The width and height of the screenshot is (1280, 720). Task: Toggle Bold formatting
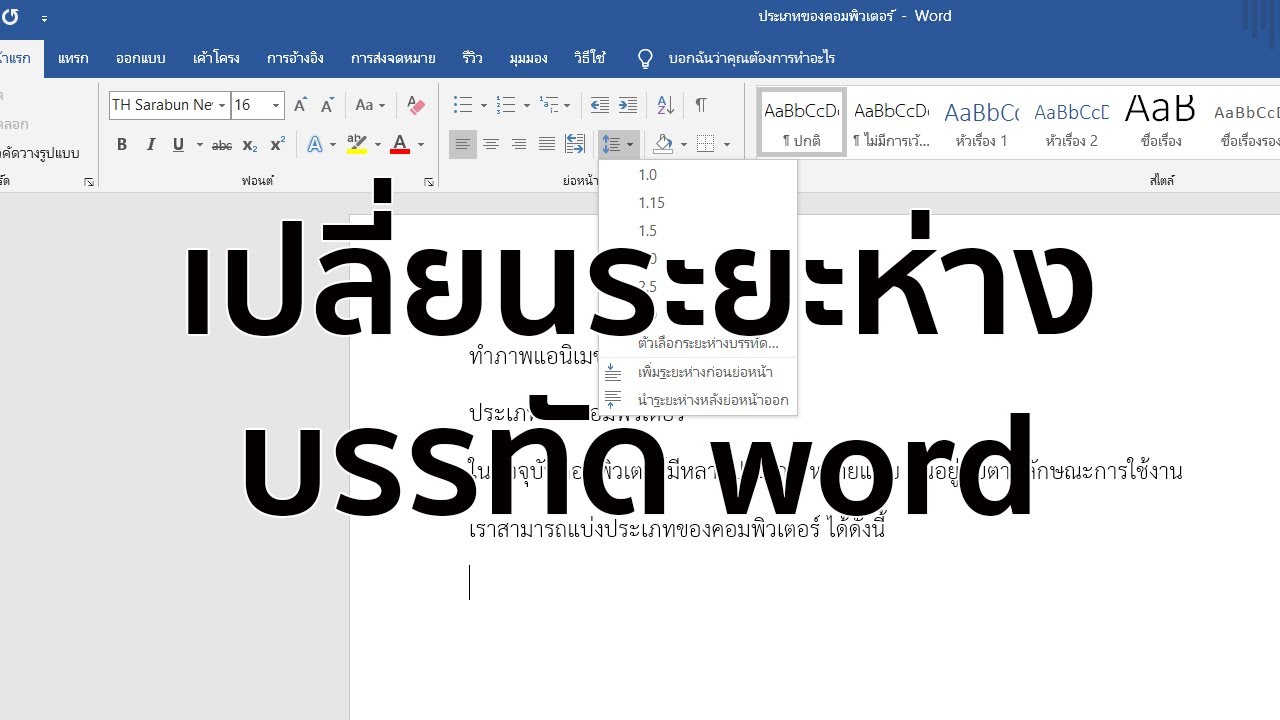(x=122, y=145)
